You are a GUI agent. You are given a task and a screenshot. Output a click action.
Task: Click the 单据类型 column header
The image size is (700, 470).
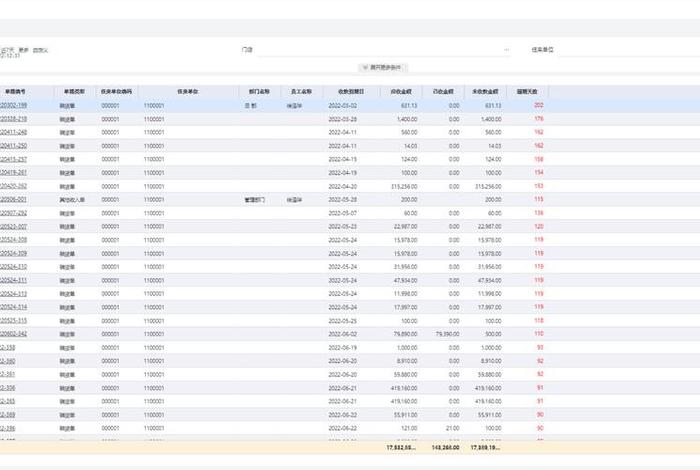point(76,91)
